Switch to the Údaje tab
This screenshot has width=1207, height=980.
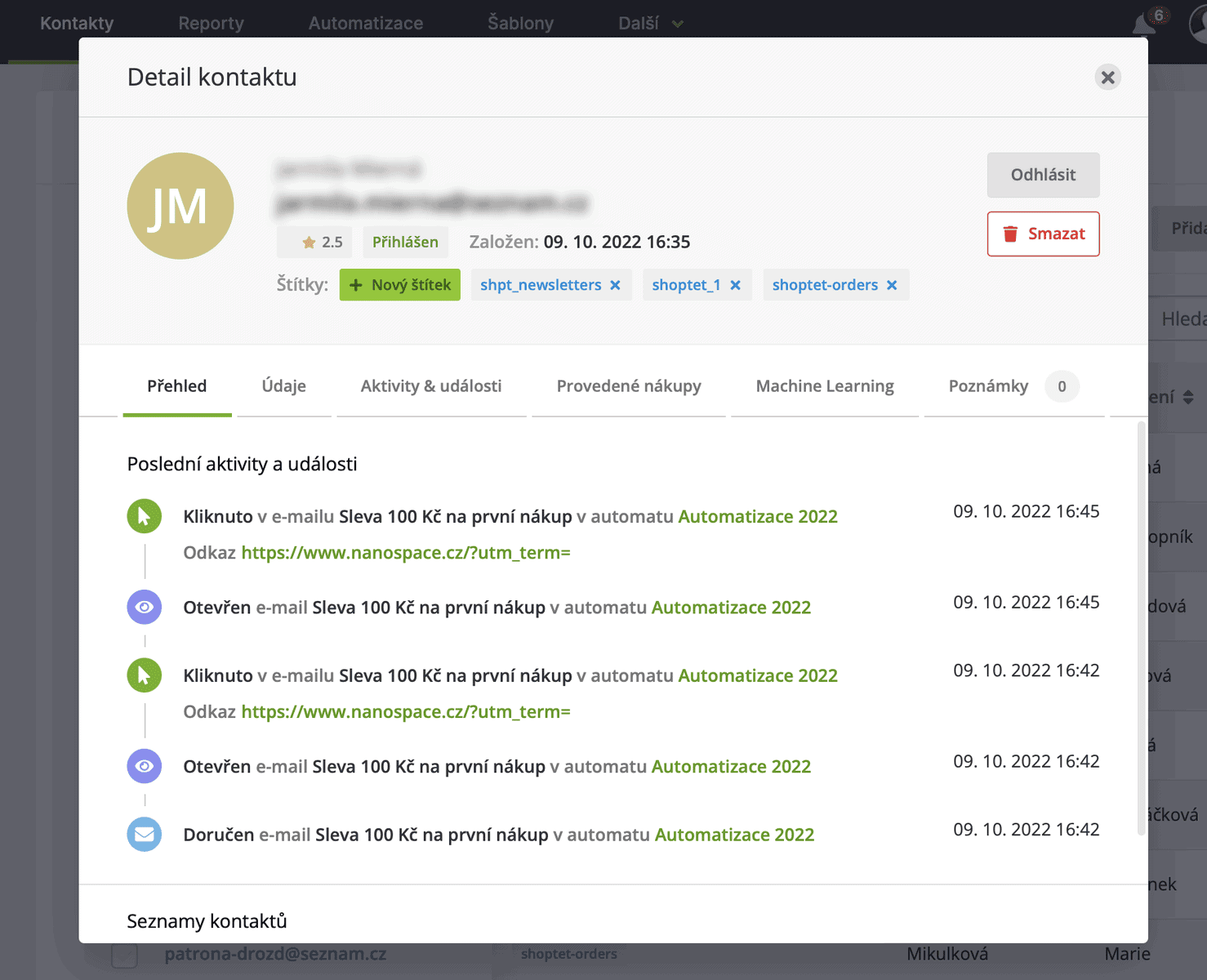[283, 386]
